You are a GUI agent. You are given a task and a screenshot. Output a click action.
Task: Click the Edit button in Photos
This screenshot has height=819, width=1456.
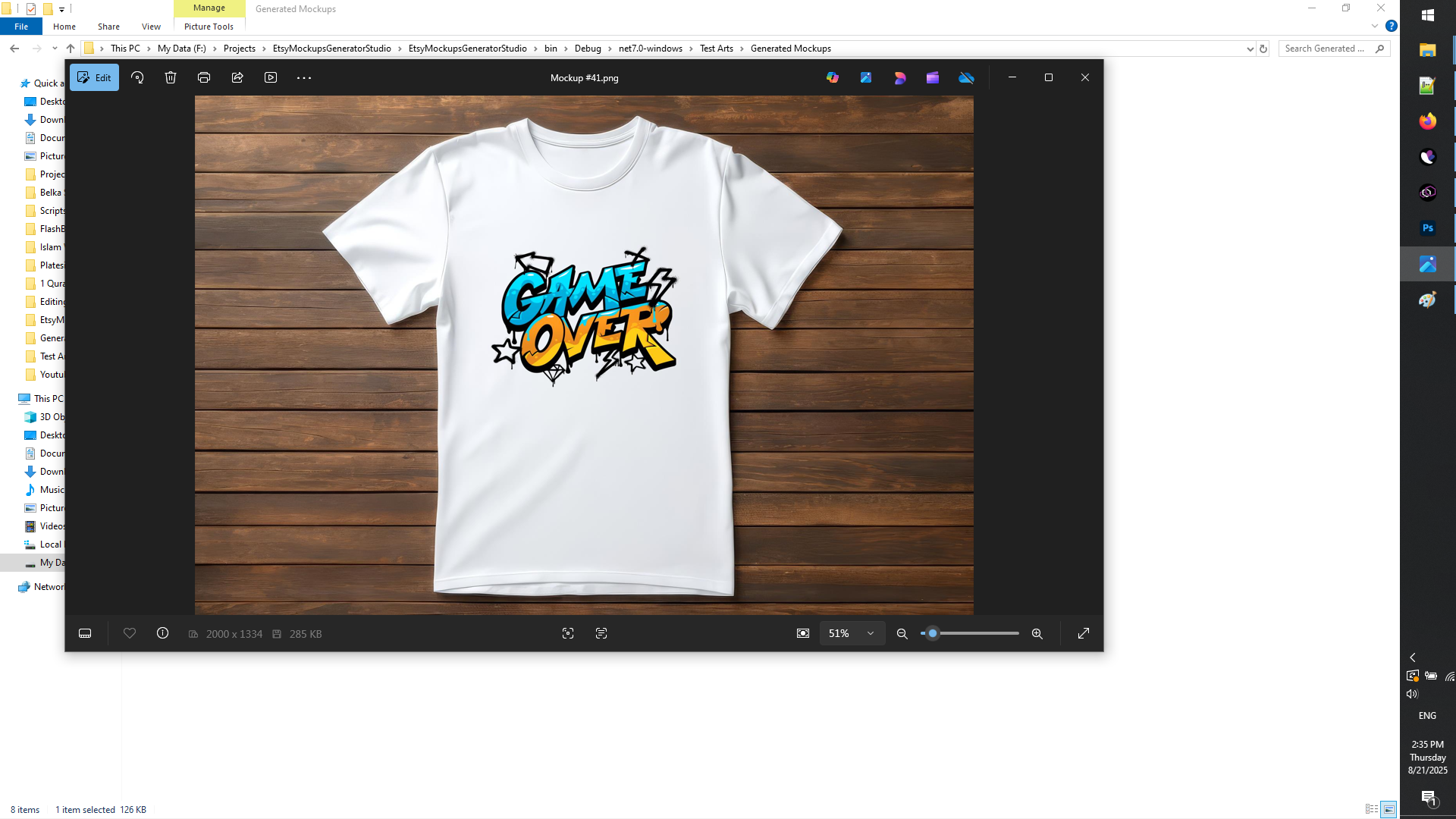94,77
